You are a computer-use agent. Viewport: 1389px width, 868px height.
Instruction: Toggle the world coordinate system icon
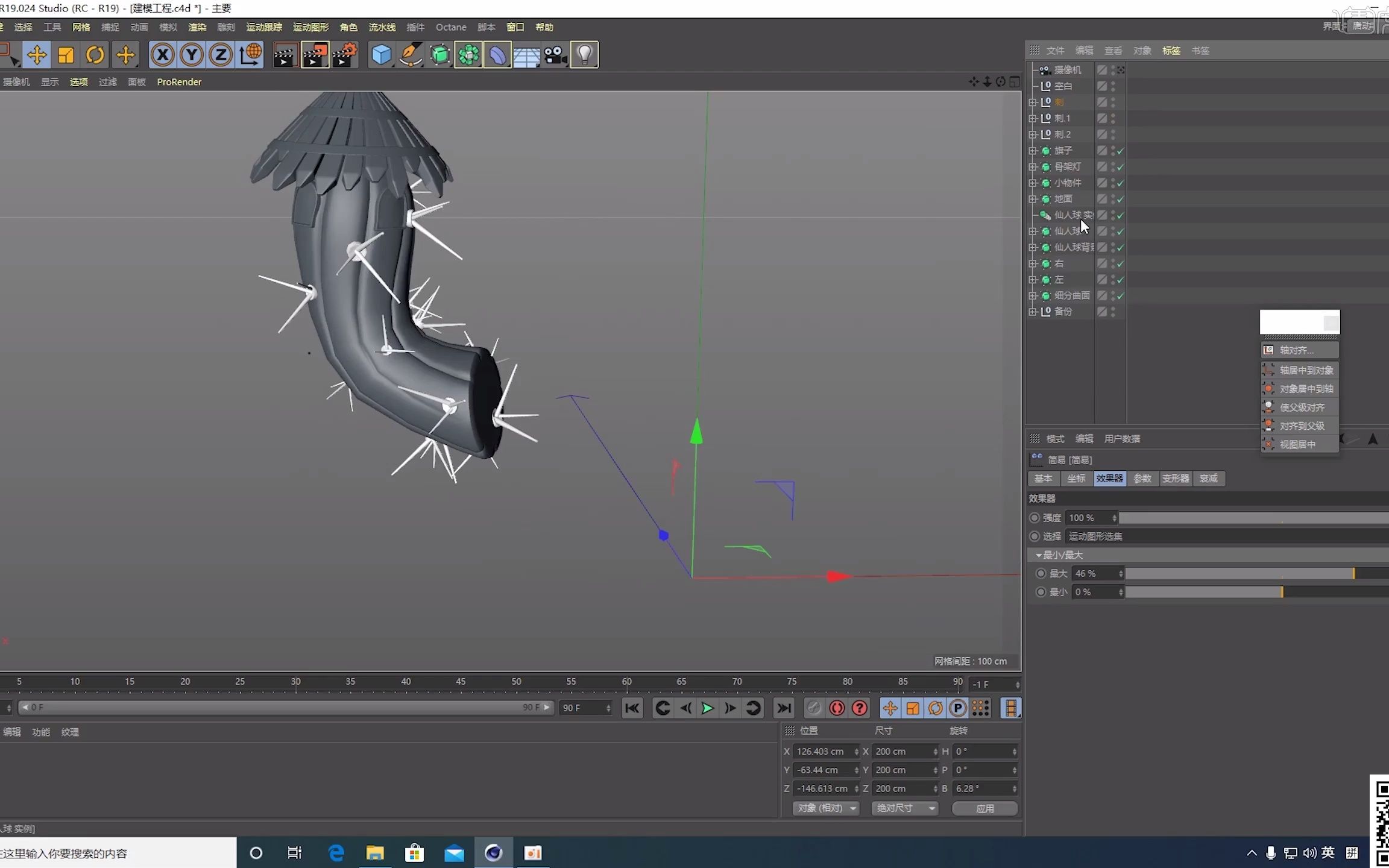pos(251,55)
